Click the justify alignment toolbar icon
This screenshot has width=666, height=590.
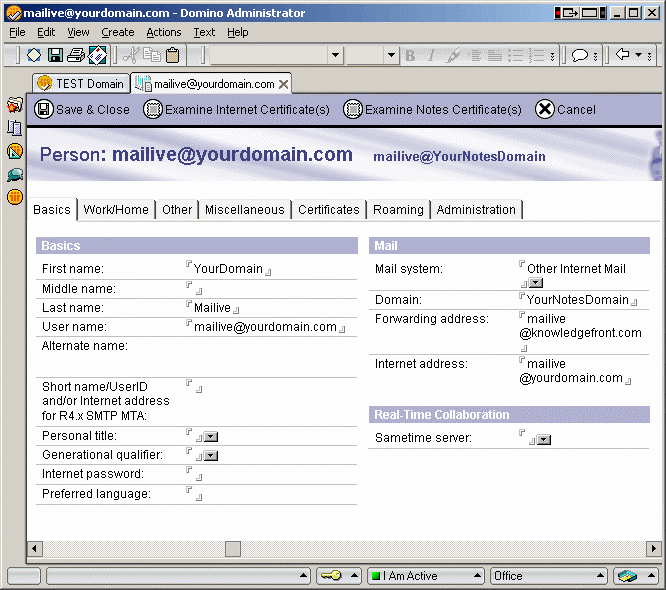tap(495, 56)
